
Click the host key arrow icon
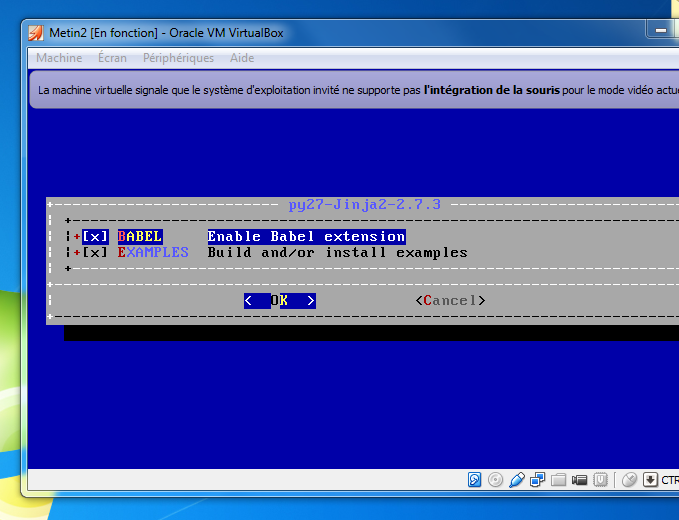[x=650, y=480]
